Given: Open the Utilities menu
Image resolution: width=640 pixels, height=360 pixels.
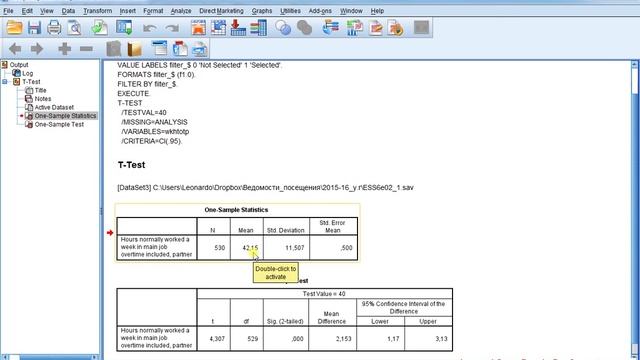Looking at the screenshot, I should coord(290,11).
